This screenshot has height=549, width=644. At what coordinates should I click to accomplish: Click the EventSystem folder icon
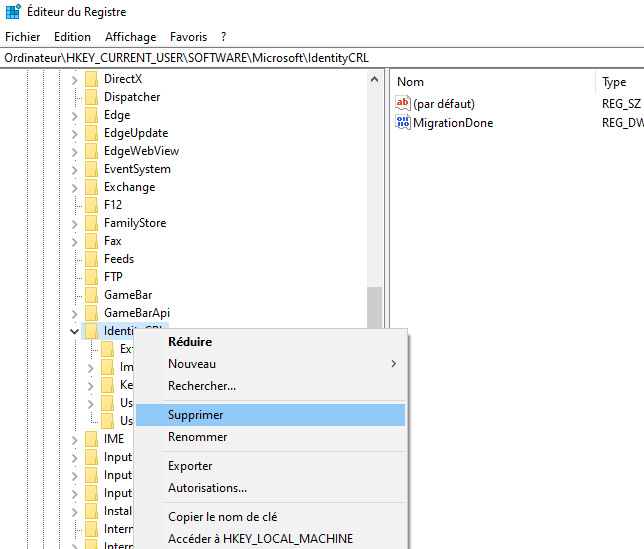[x=91, y=169]
